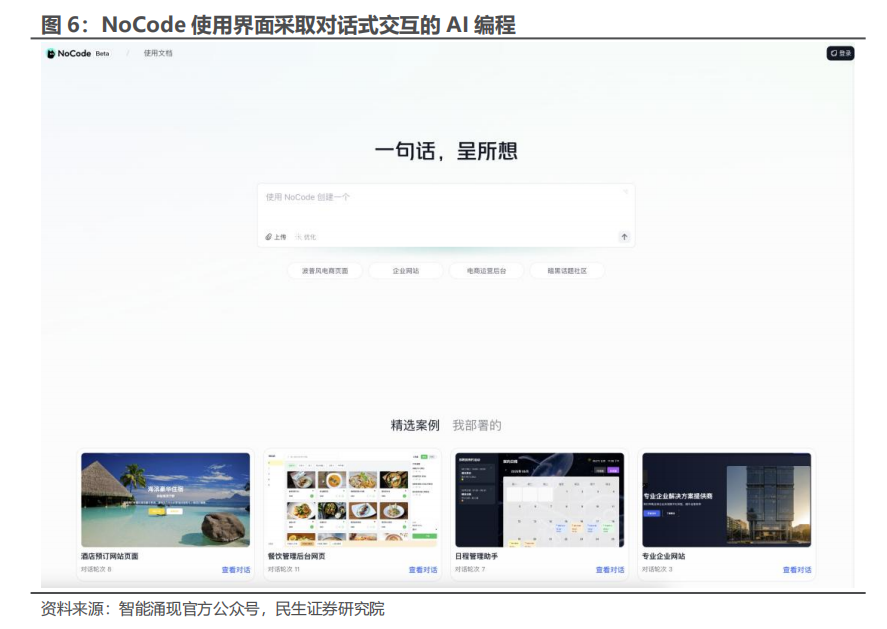Click the 专业企业网站 card title
The image size is (887, 629).
pos(664,556)
